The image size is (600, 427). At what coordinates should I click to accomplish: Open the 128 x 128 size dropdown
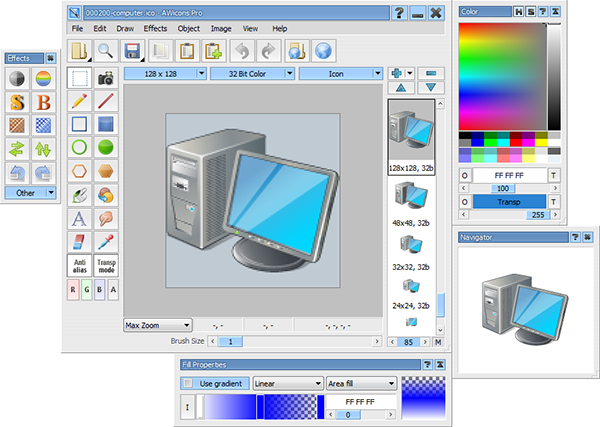(x=166, y=74)
